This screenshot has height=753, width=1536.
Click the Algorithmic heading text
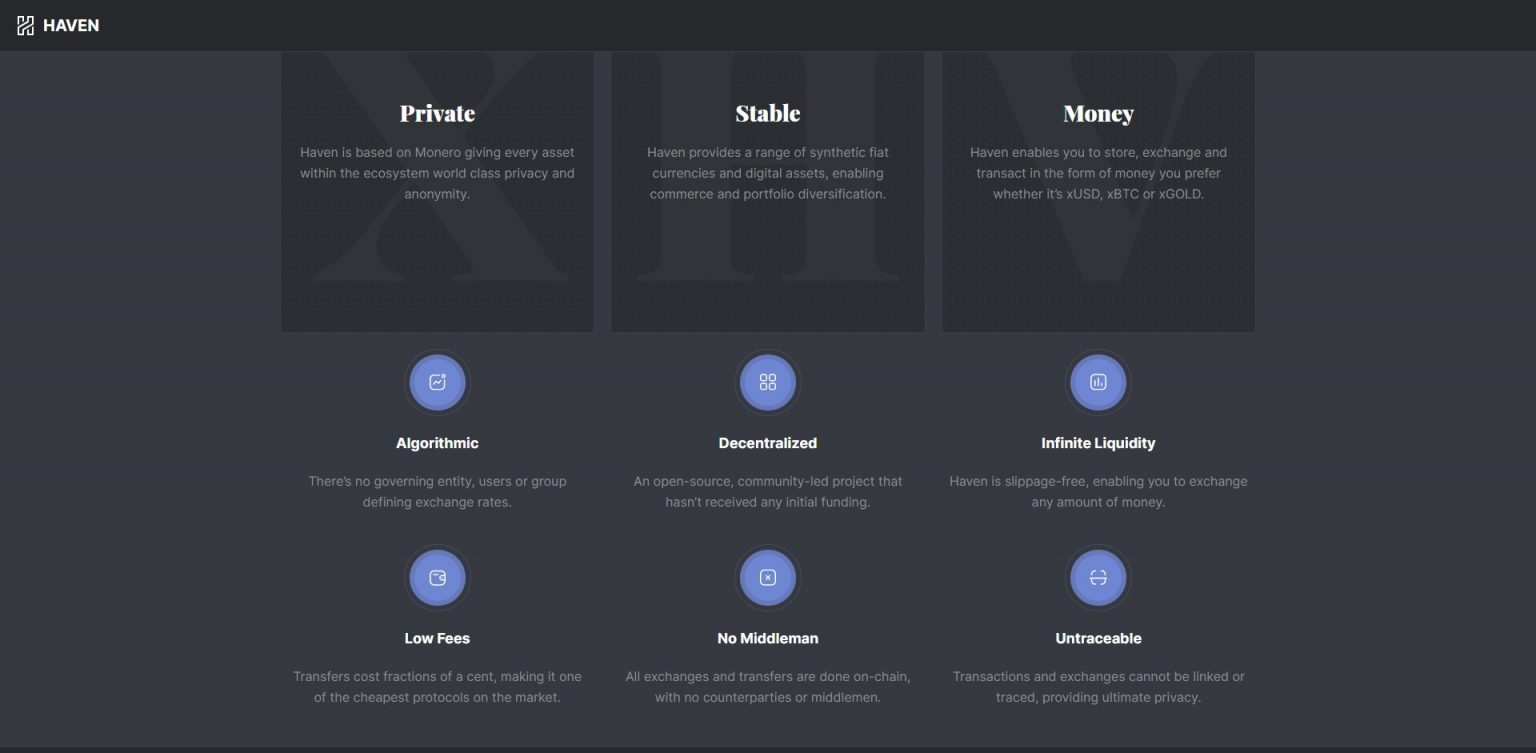(437, 442)
